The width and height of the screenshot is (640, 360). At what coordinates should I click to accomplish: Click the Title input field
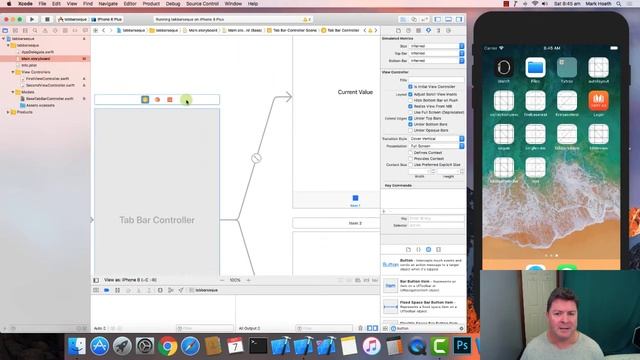(x=436, y=80)
